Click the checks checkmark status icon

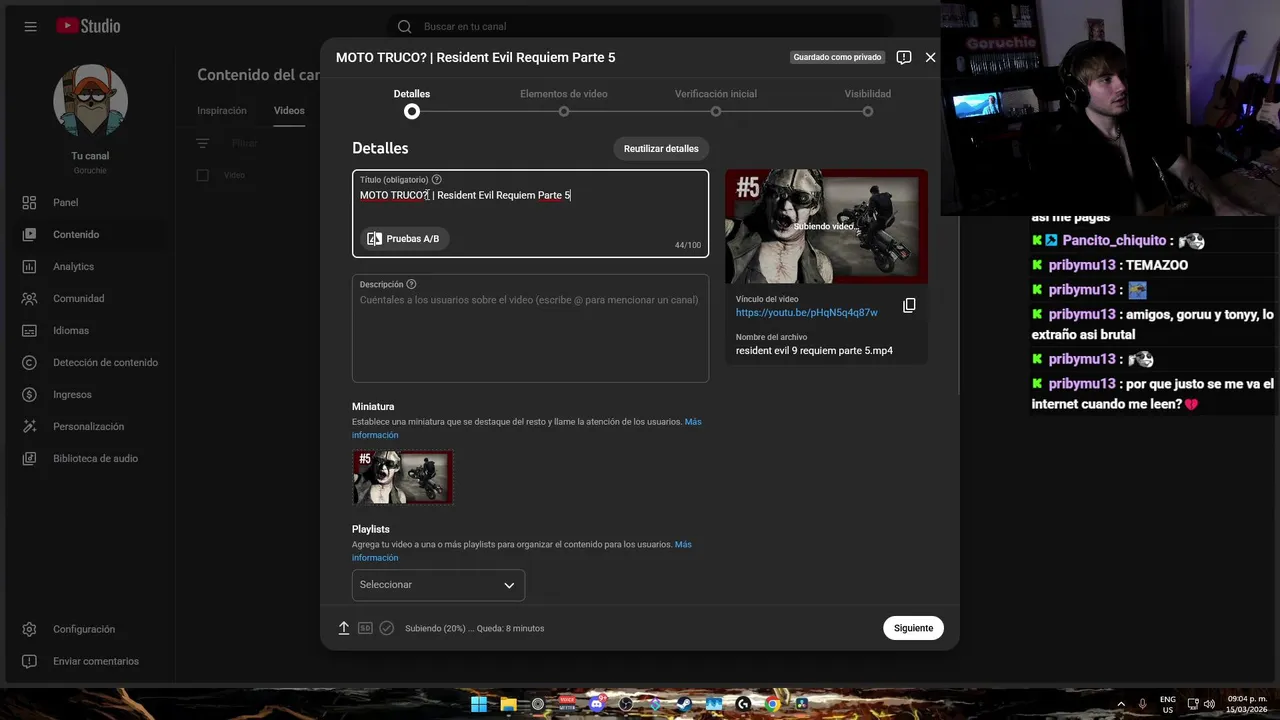tap(387, 628)
